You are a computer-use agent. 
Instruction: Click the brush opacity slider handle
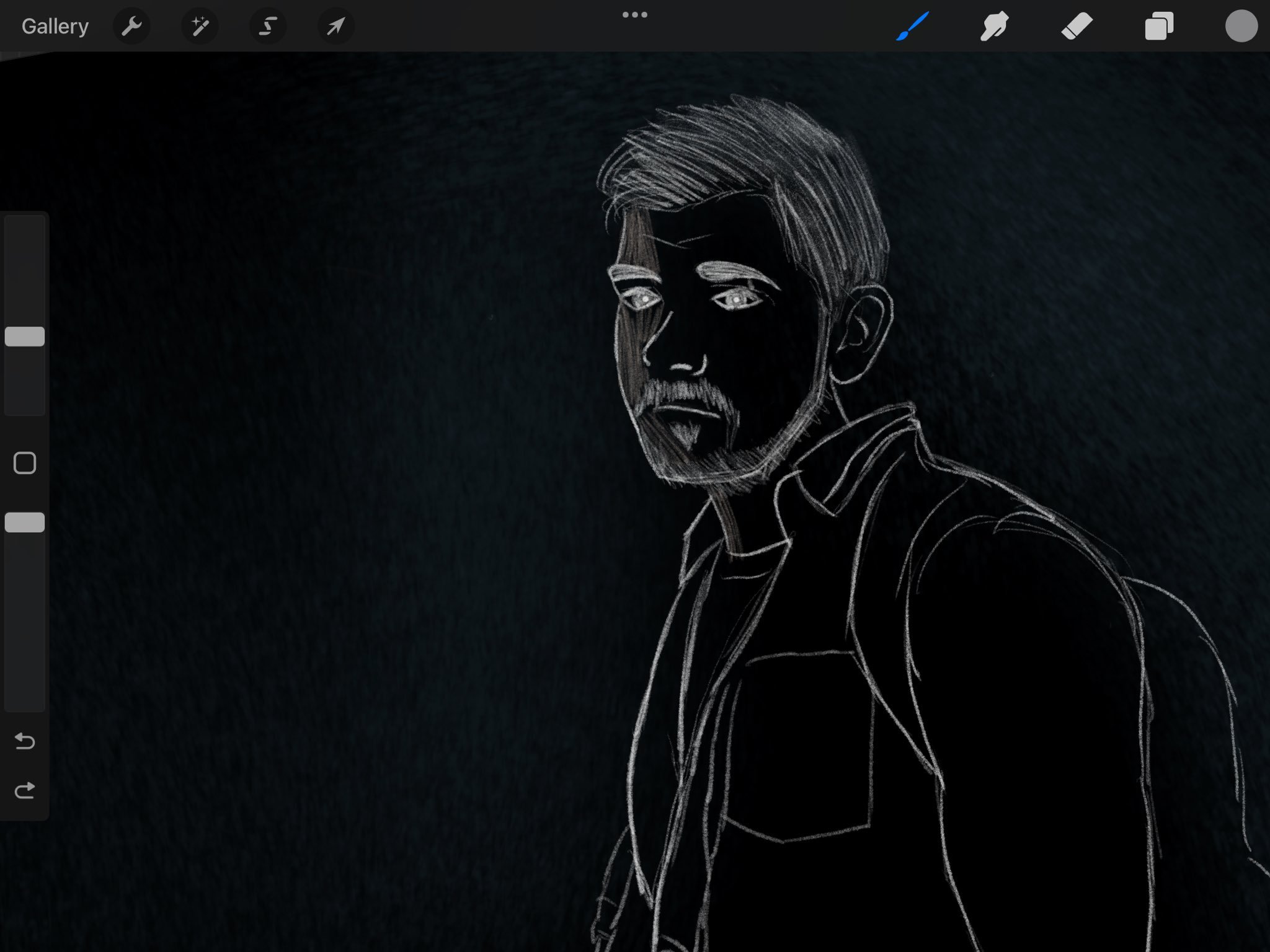point(25,522)
